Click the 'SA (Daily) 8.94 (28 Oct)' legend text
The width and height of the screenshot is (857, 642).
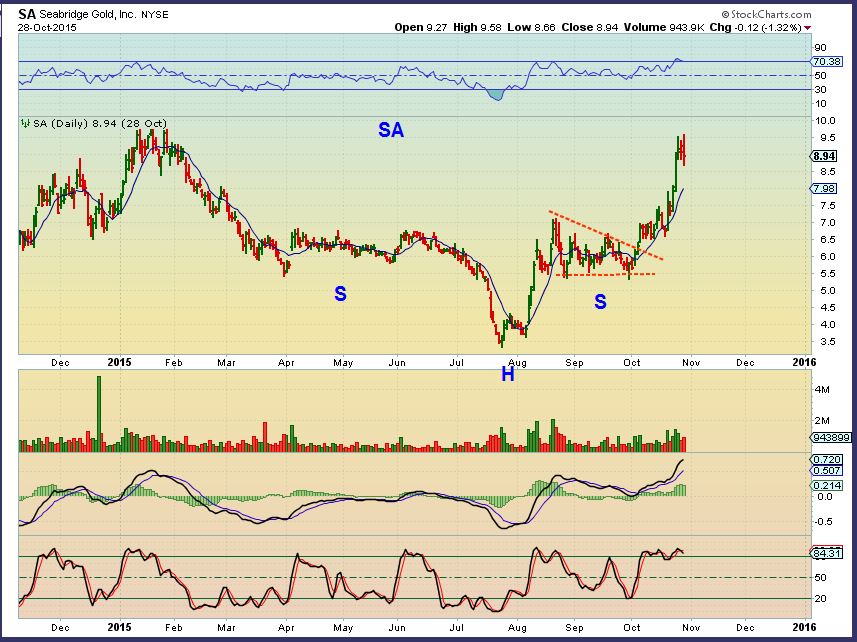(x=100, y=123)
